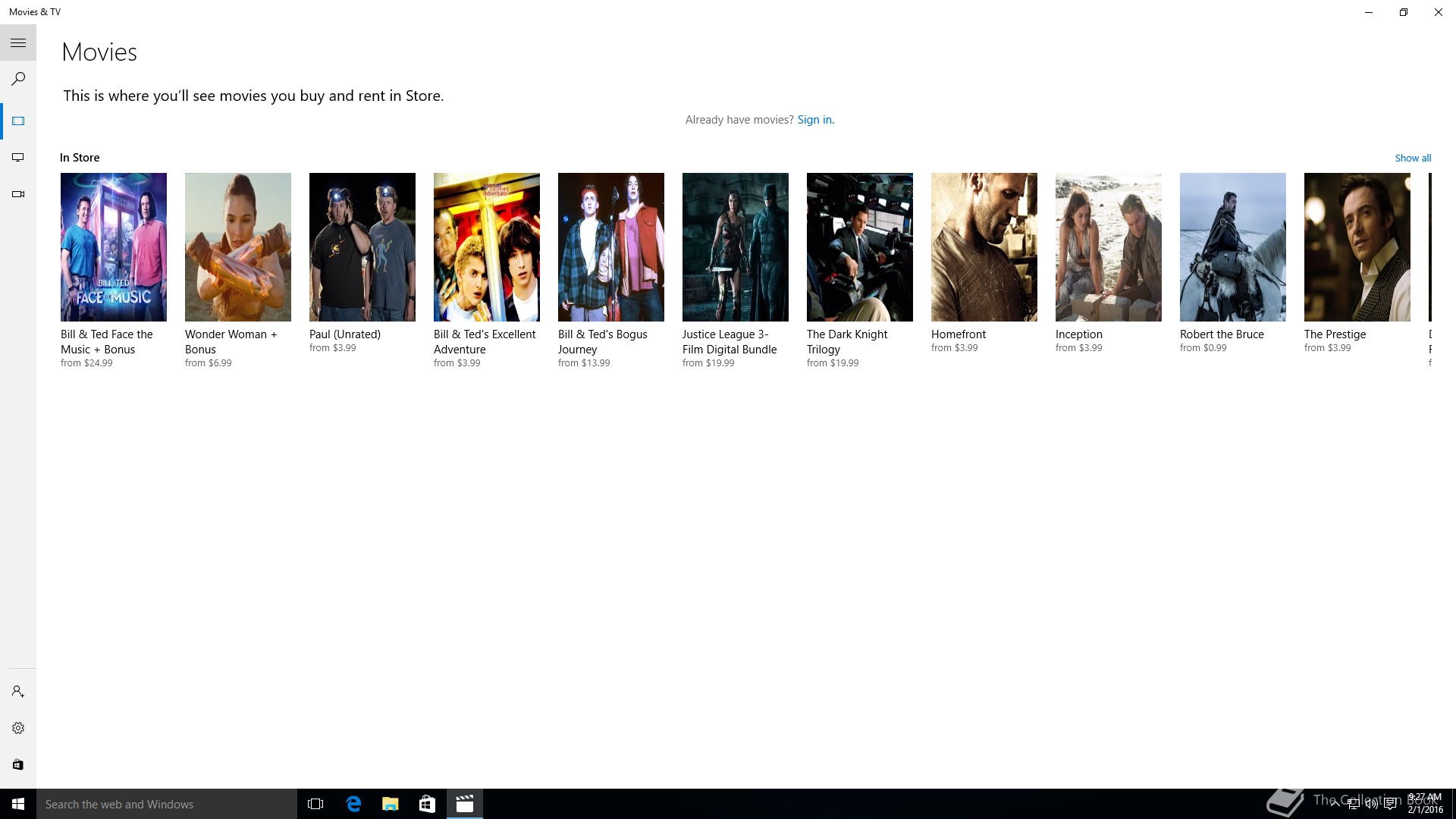Click the taskbar clock and date

click(x=1425, y=804)
